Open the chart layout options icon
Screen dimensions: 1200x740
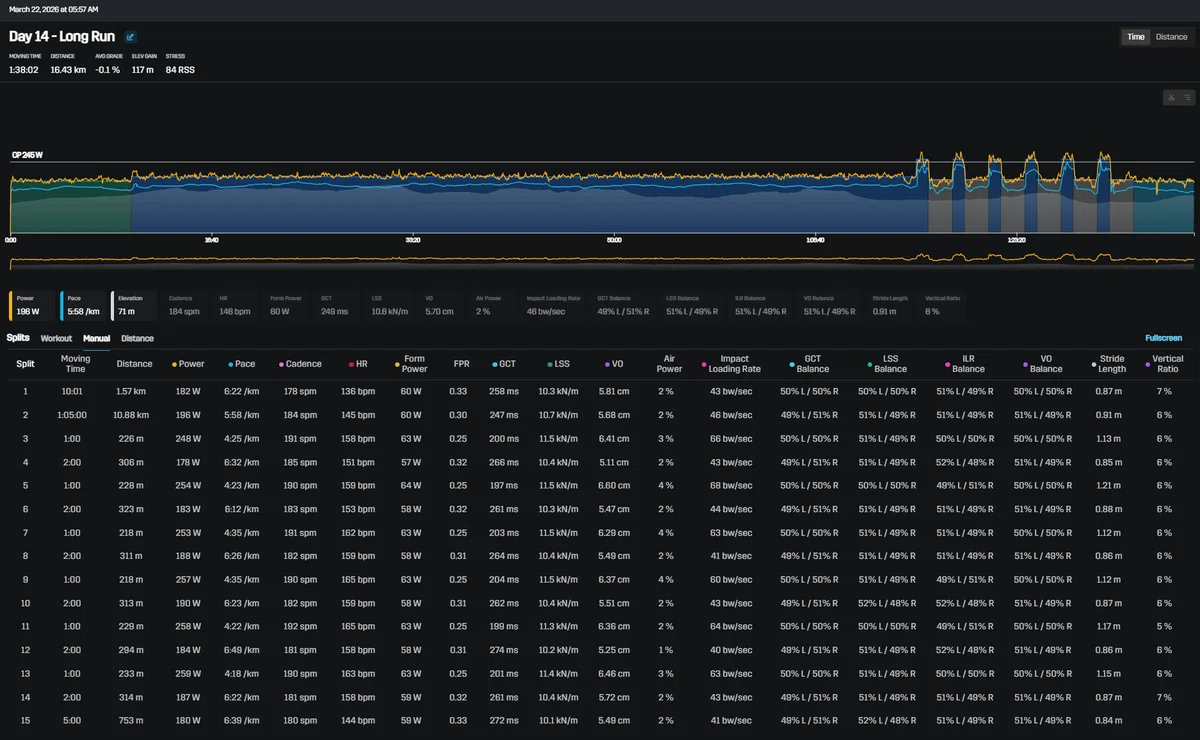click(x=1187, y=98)
